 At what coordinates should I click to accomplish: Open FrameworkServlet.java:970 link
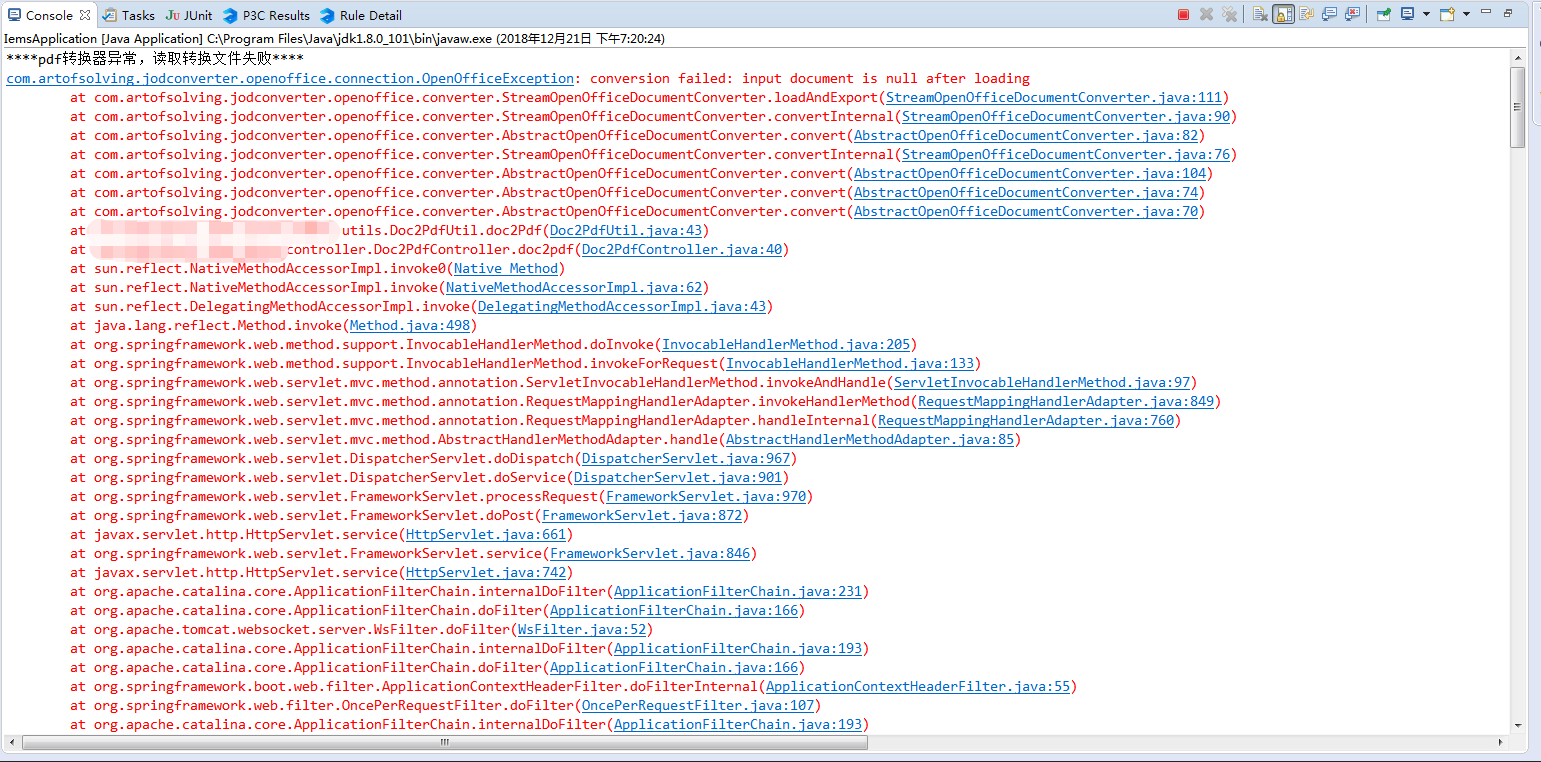[x=706, y=496]
